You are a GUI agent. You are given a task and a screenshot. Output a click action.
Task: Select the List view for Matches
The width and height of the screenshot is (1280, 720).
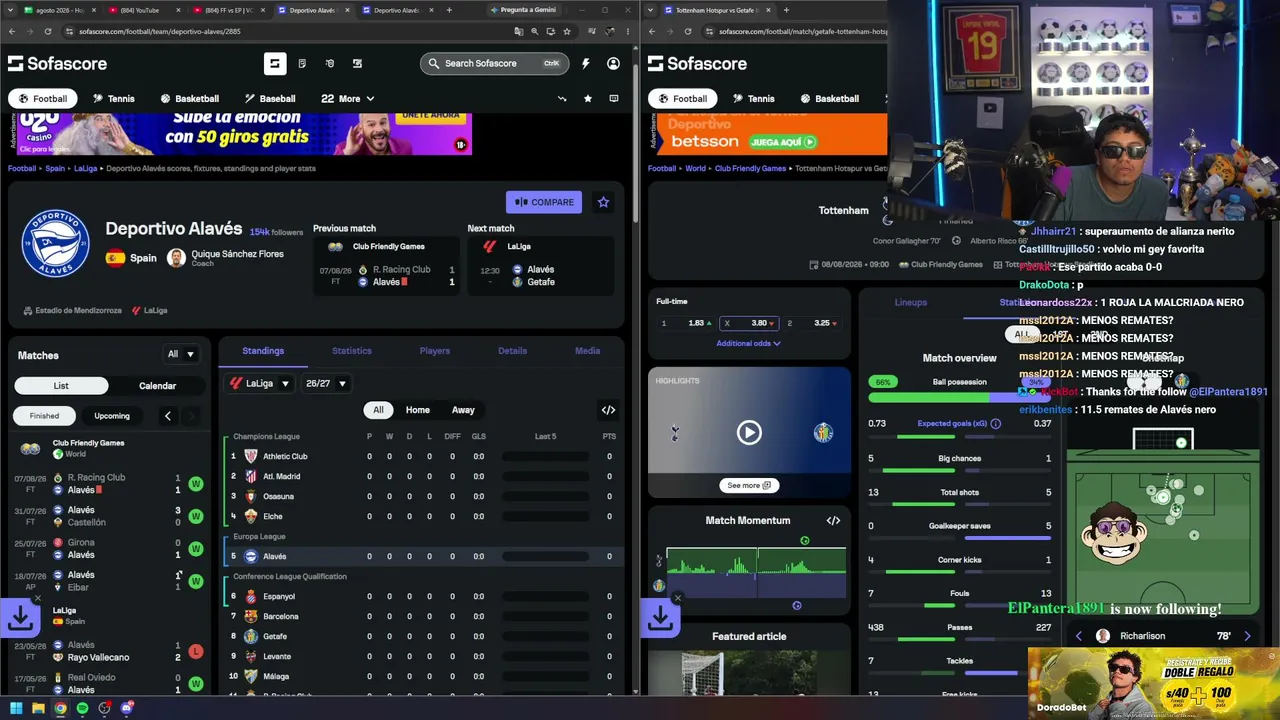point(61,386)
